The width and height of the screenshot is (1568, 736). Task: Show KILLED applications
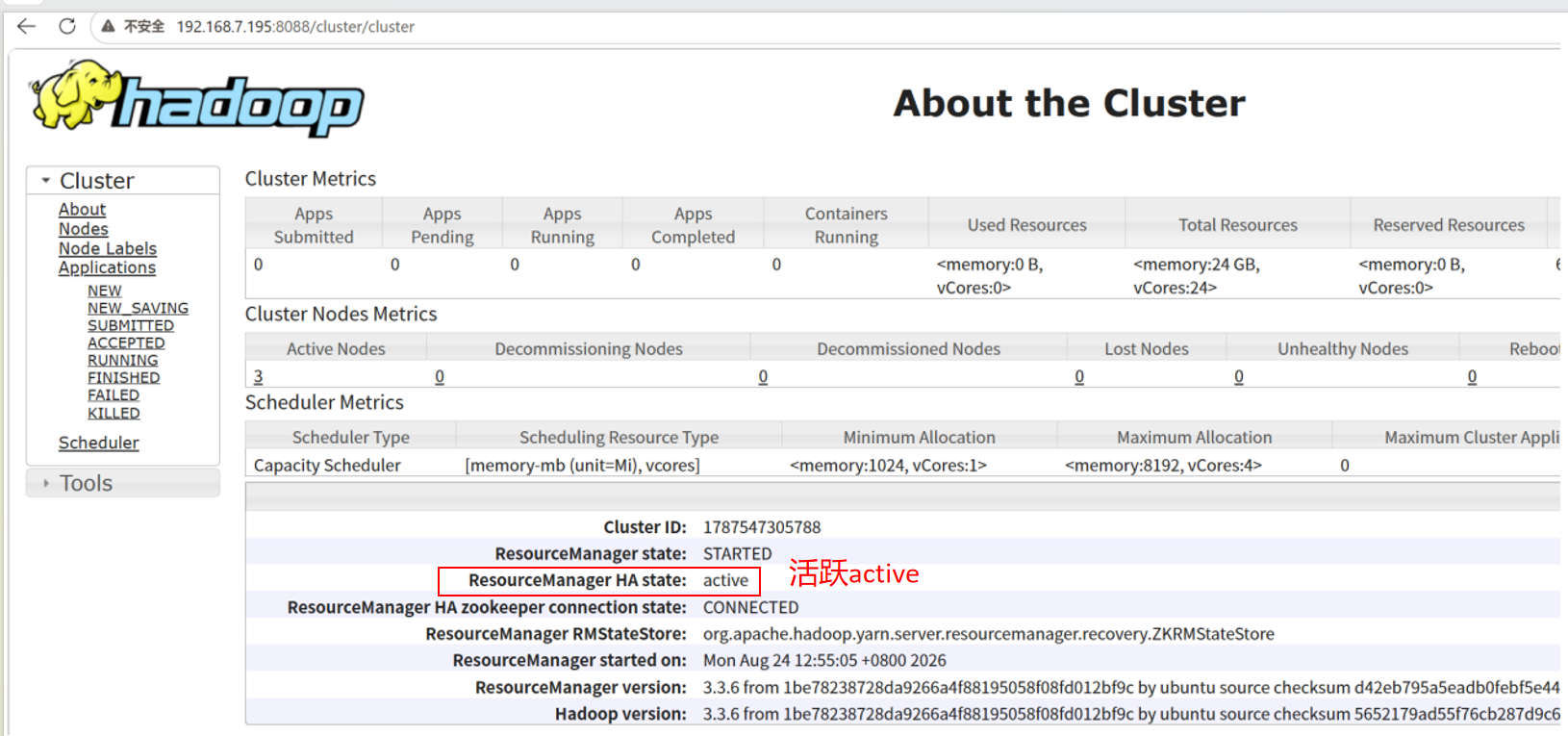pos(114,413)
